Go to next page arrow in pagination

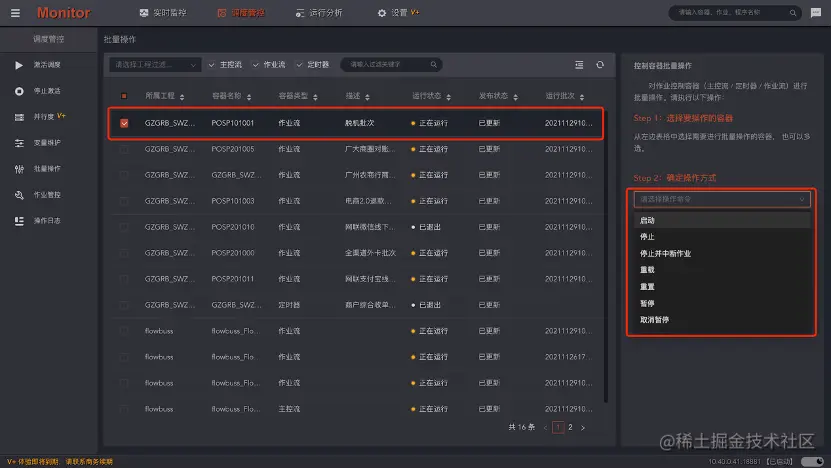coord(583,428)
